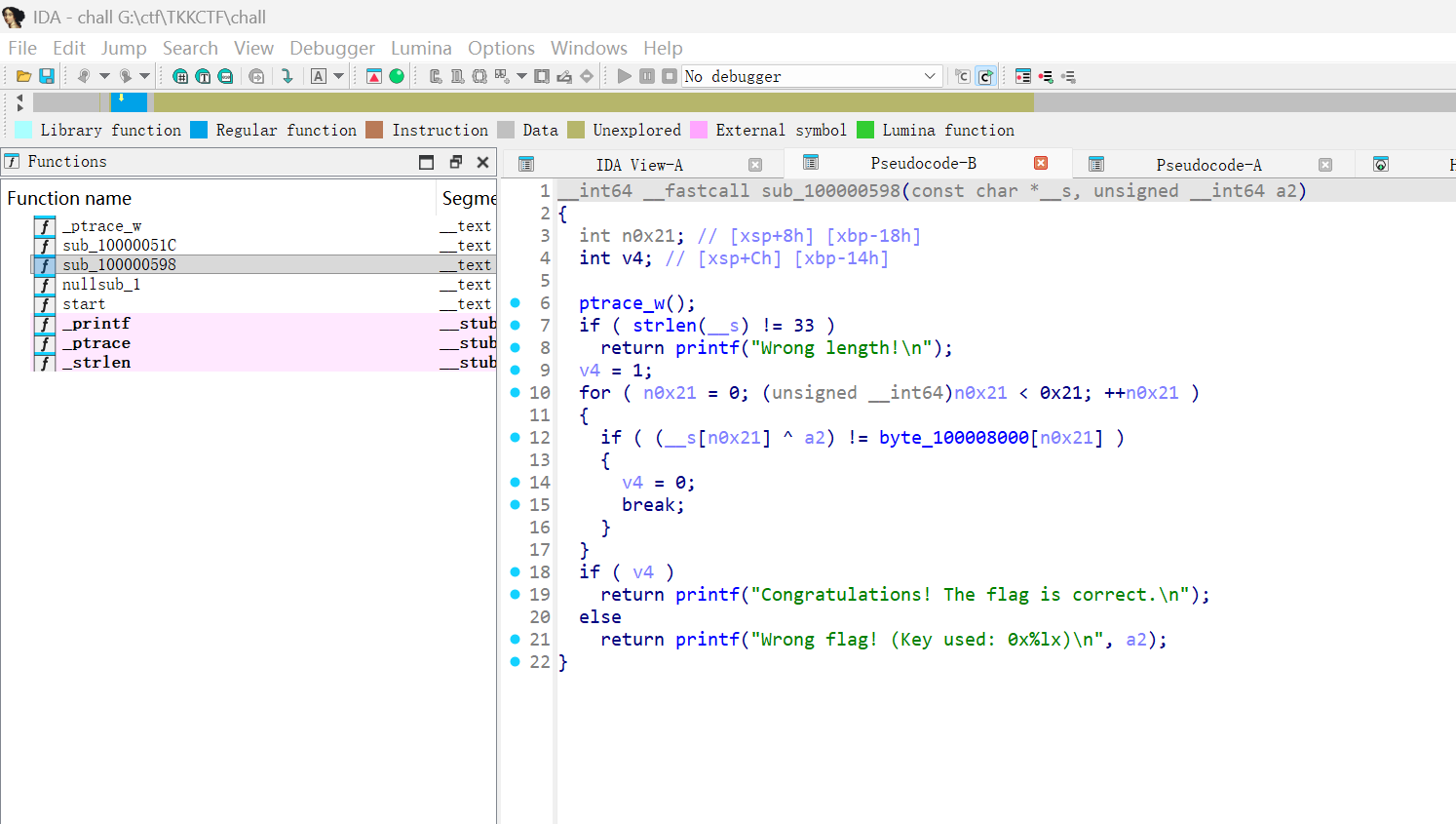Expand the 'A' text search dropdown arrow

pos(339,76)
